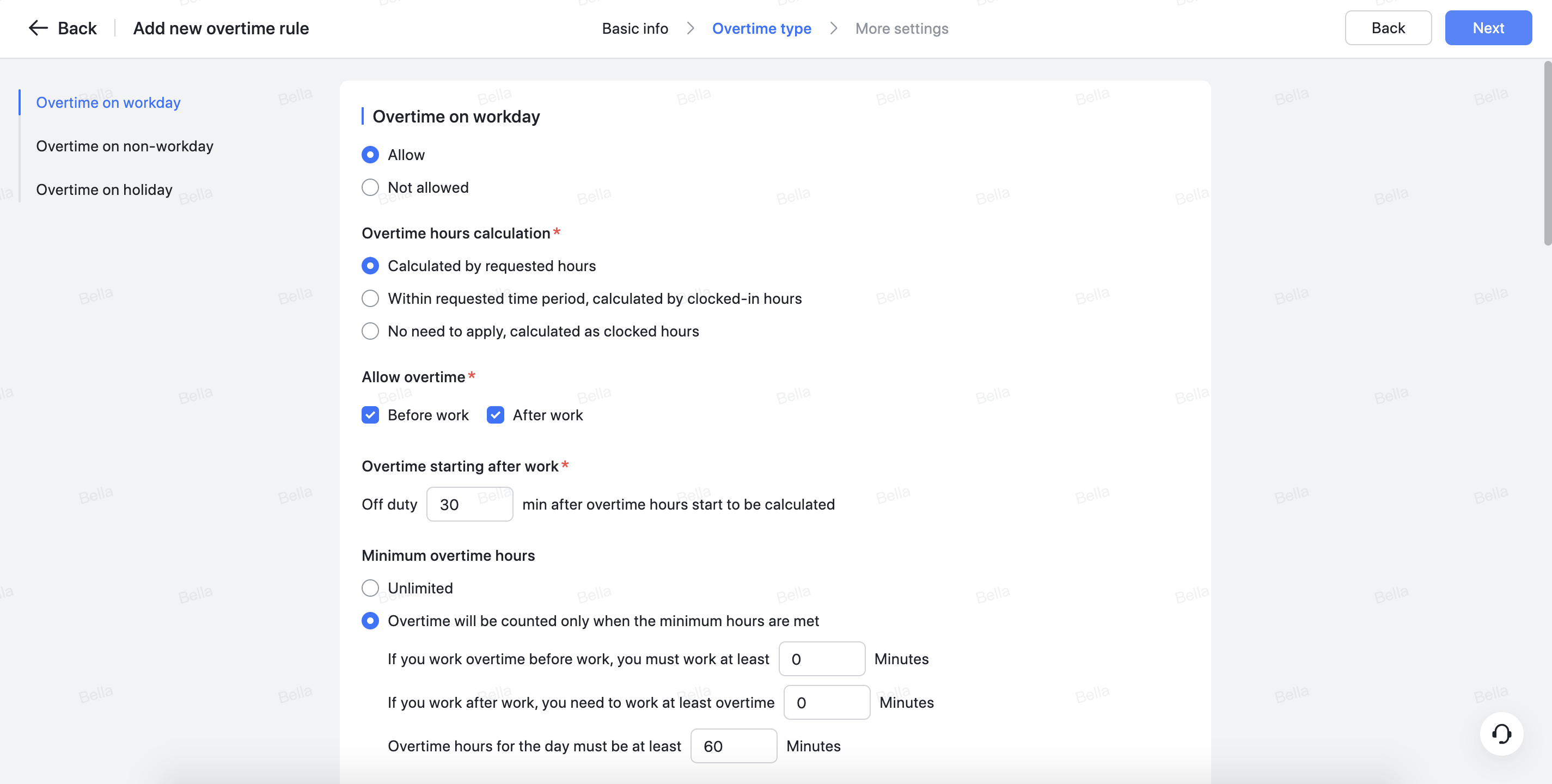Open the Overtime on holiday section
1552x784 pixels.
tap(103, 189)
